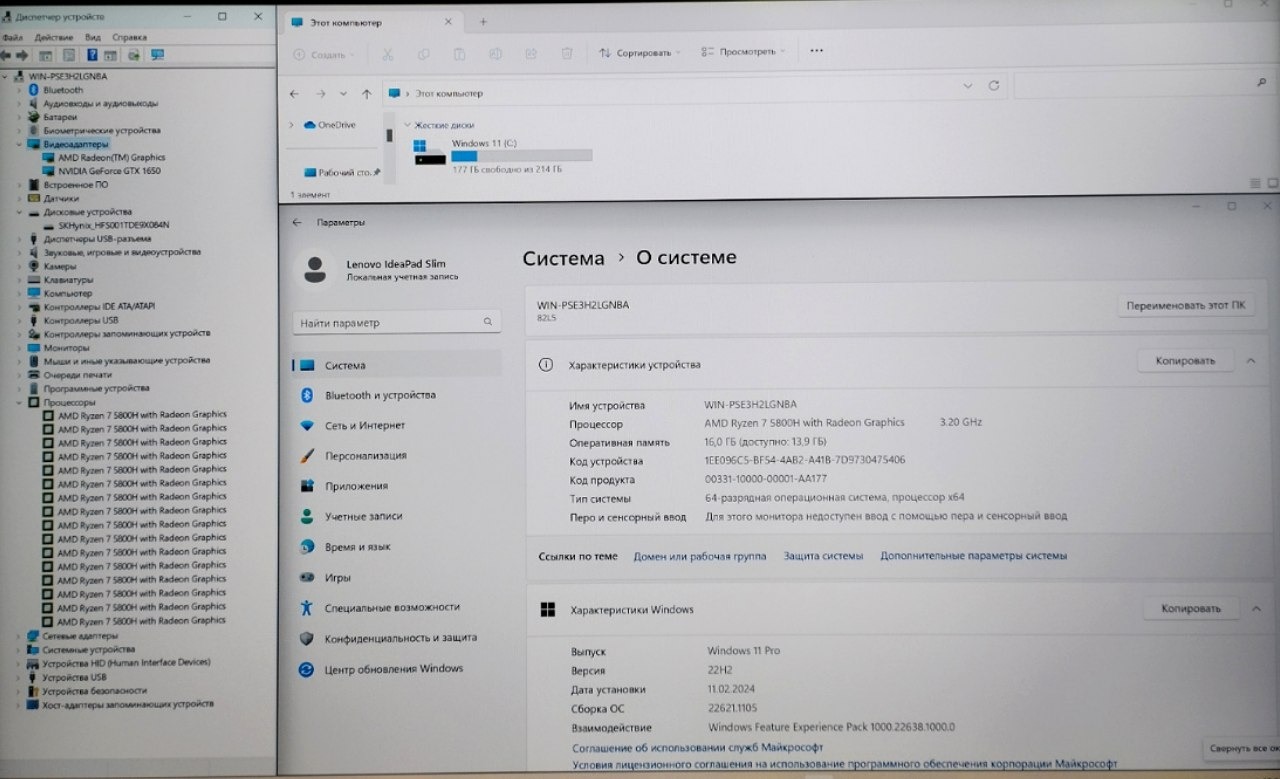Open Домен или рабочая группа link
This screenshot has height=779, width=1280.
pyautogui.click(x=700, y=556)
